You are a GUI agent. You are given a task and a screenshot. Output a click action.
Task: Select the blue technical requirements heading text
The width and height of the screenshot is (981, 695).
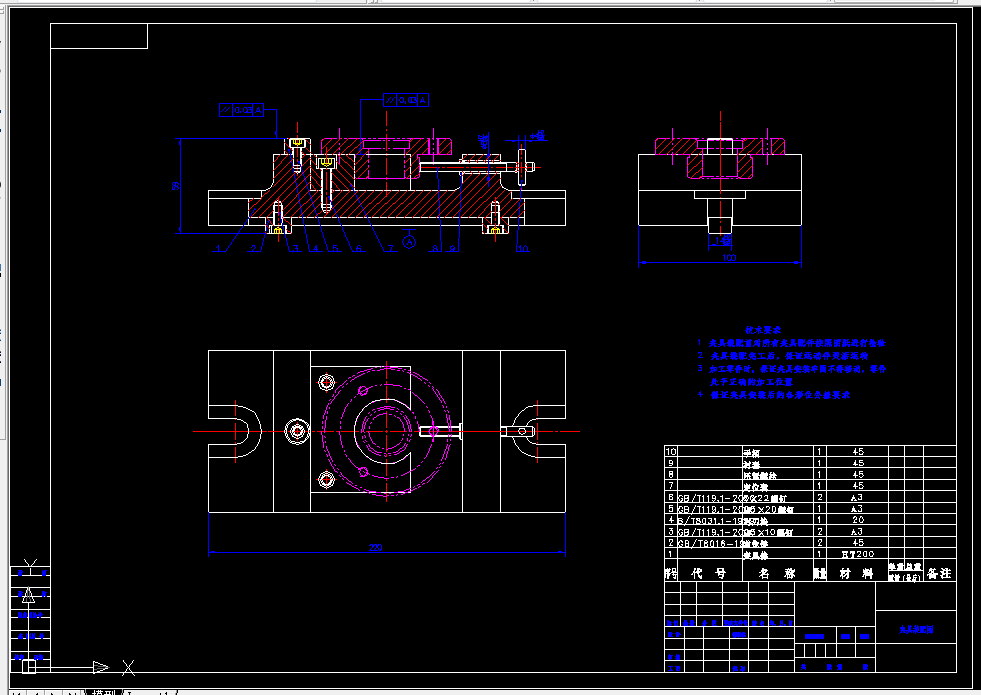coord(763,330)
